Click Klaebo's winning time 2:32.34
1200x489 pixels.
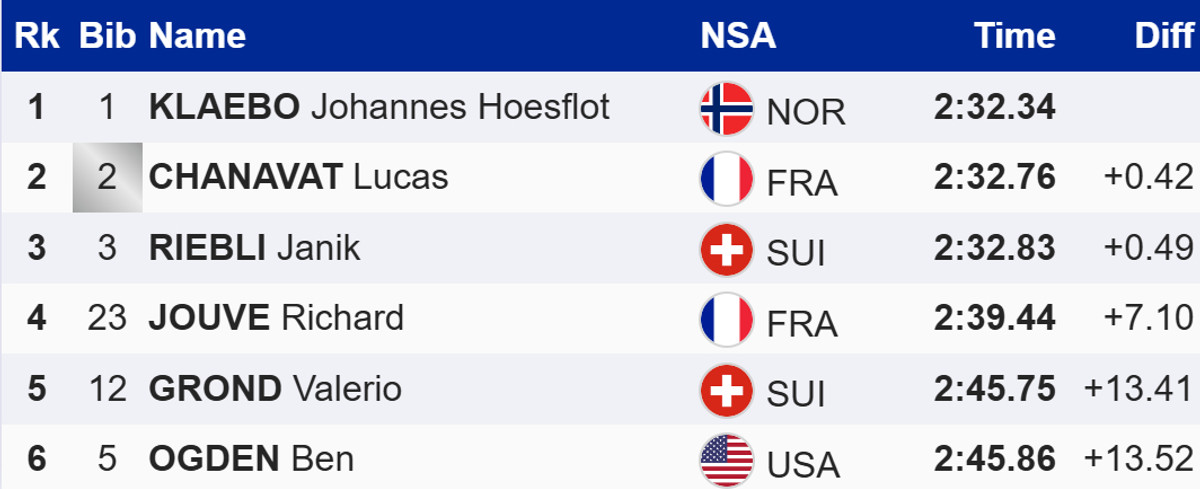[995, 107]
